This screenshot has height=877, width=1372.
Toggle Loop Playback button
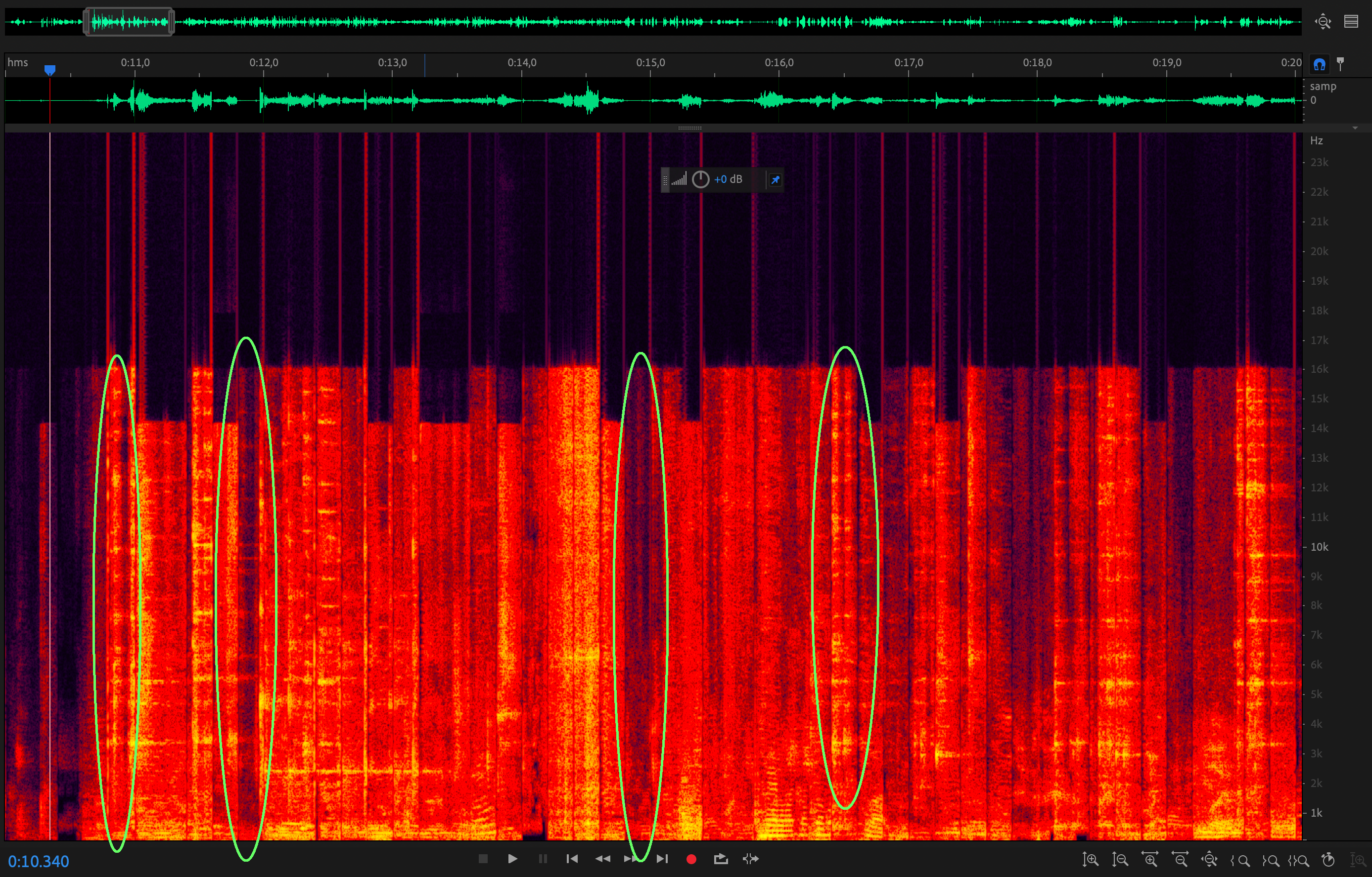(x=721, y=859)
